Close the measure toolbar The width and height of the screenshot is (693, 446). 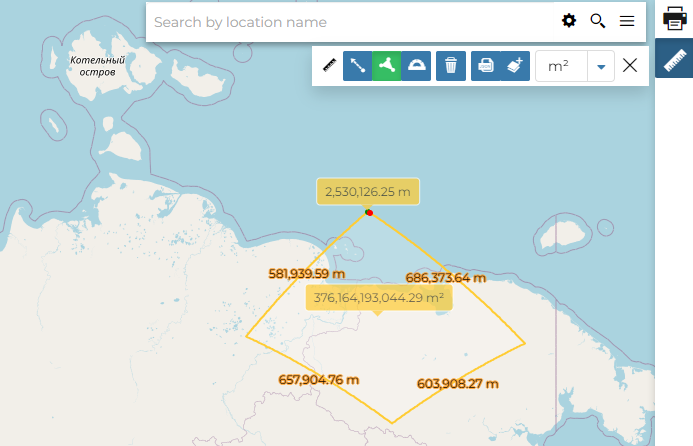pyautogui.click(x=630, y=66)
